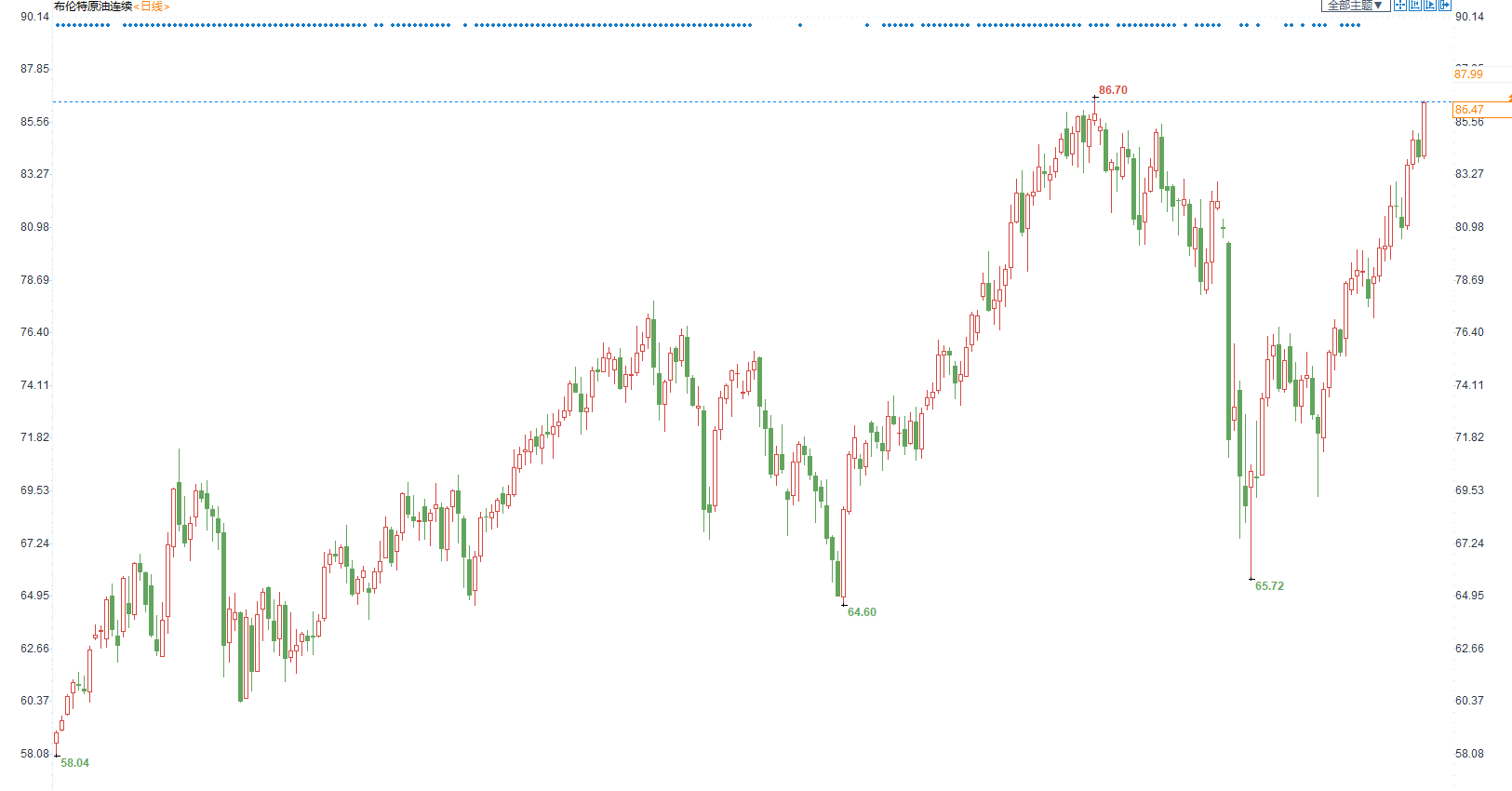The height and width of the screenshot is (791, 1512).
Task: Click the first blue event dot in the top row
Action: (x=58, y=25)
